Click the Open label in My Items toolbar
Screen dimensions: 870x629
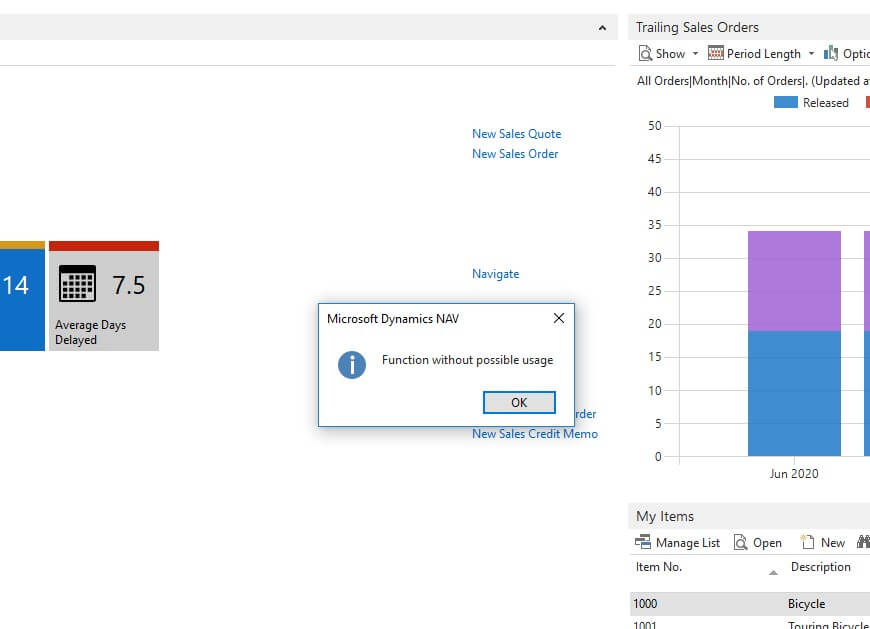coord(767,542)
